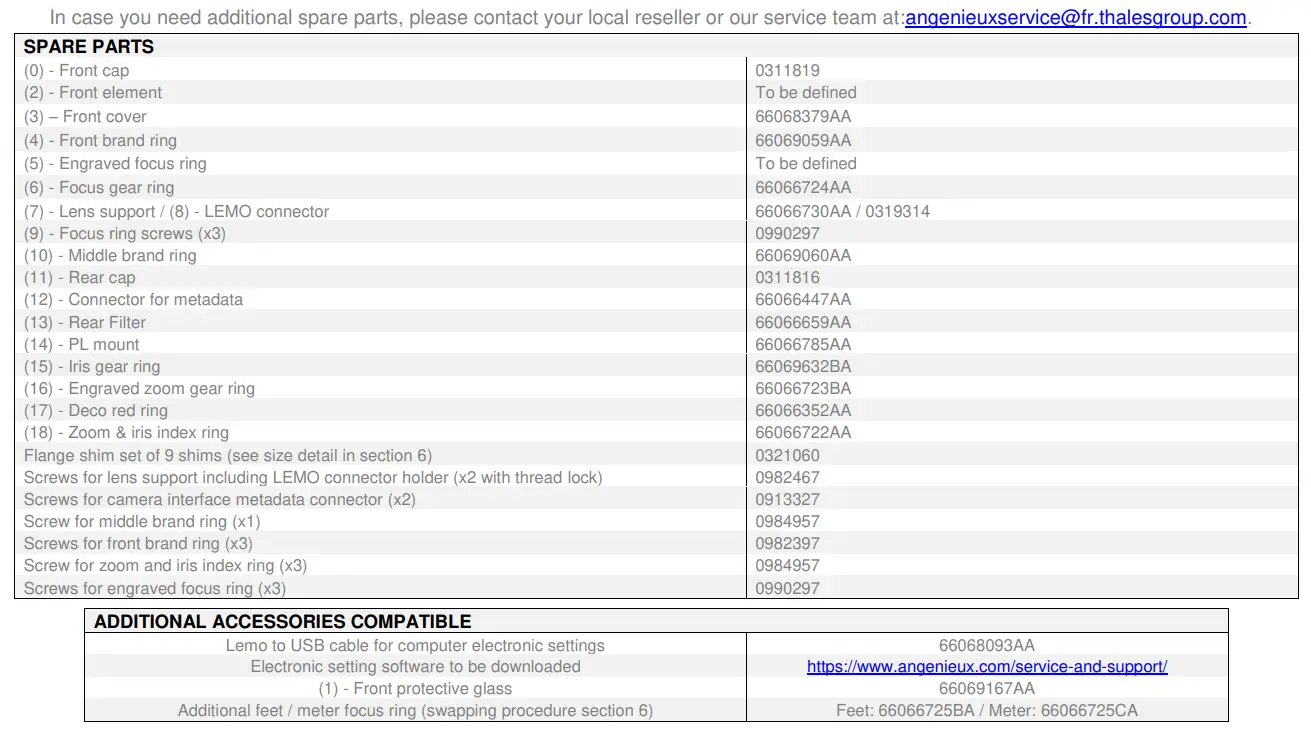1311x733 pixels.
Task: Click part number 66066659AA
Action: tap(804, 323)
